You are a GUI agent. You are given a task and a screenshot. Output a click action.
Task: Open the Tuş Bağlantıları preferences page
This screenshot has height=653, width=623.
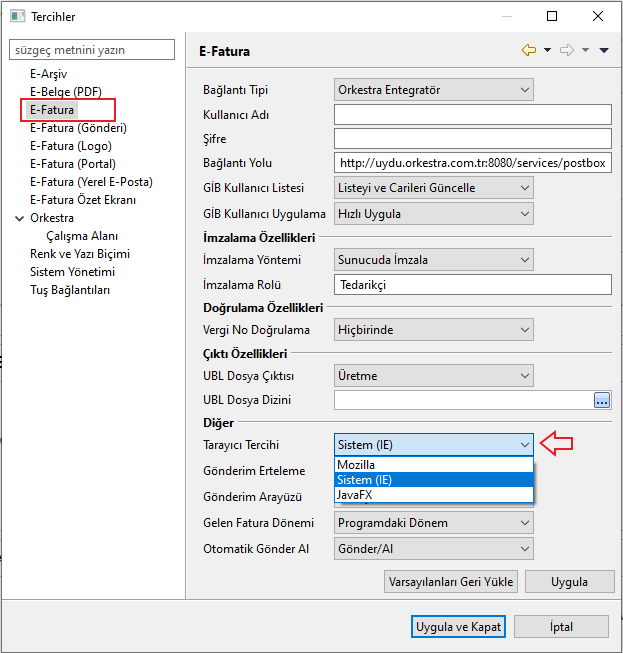(x=70, y=290)
